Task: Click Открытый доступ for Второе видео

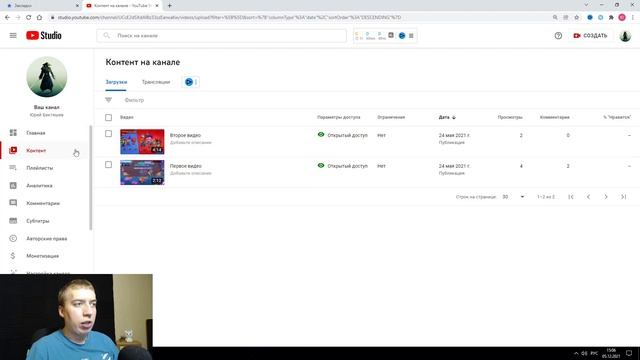Action: coord(347,135)
